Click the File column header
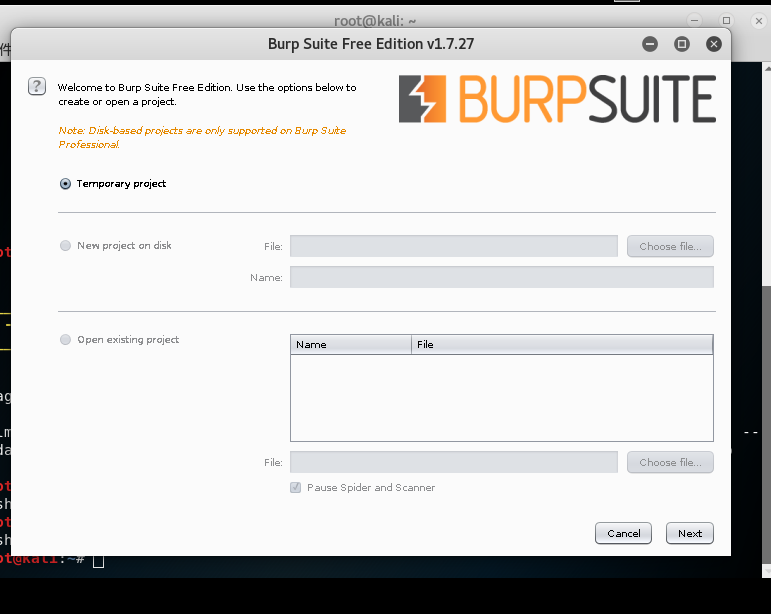Image resolution: width=771 pixels, height=614 pixels. pos(562,345)
